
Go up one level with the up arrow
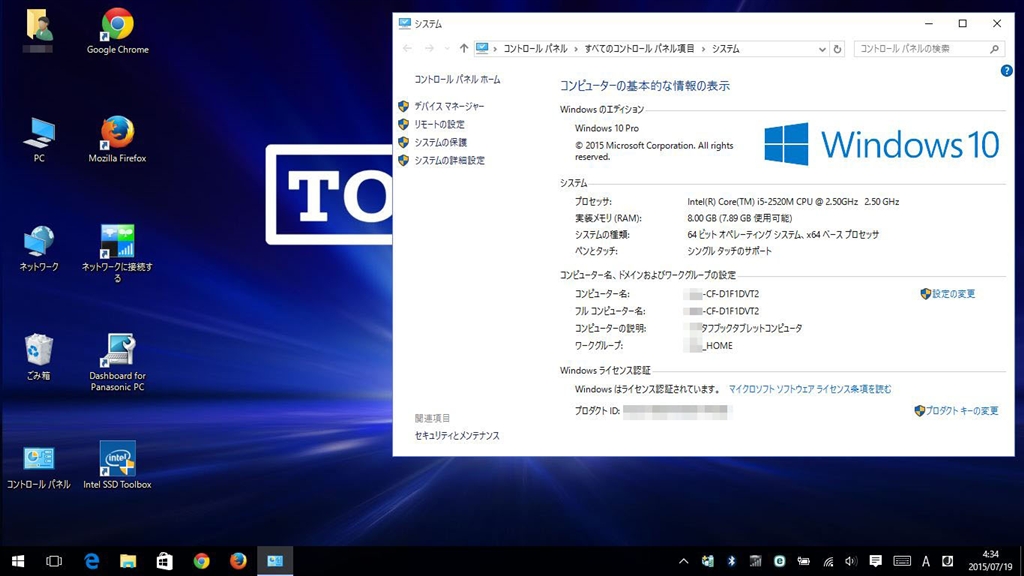coord(464,48)
